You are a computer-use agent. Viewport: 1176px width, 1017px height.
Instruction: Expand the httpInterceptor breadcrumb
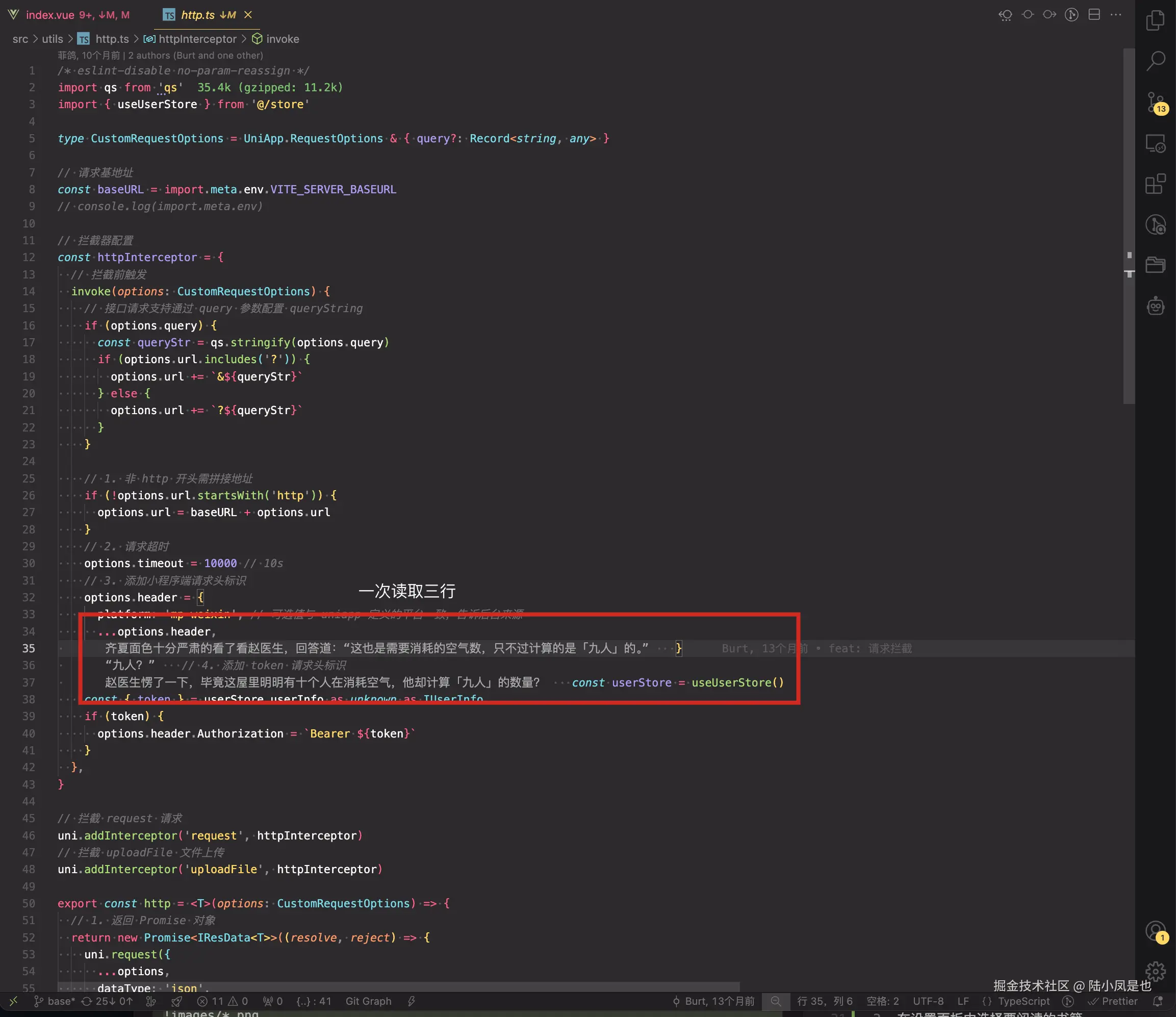pyautogui.click(x=196, y=39)
